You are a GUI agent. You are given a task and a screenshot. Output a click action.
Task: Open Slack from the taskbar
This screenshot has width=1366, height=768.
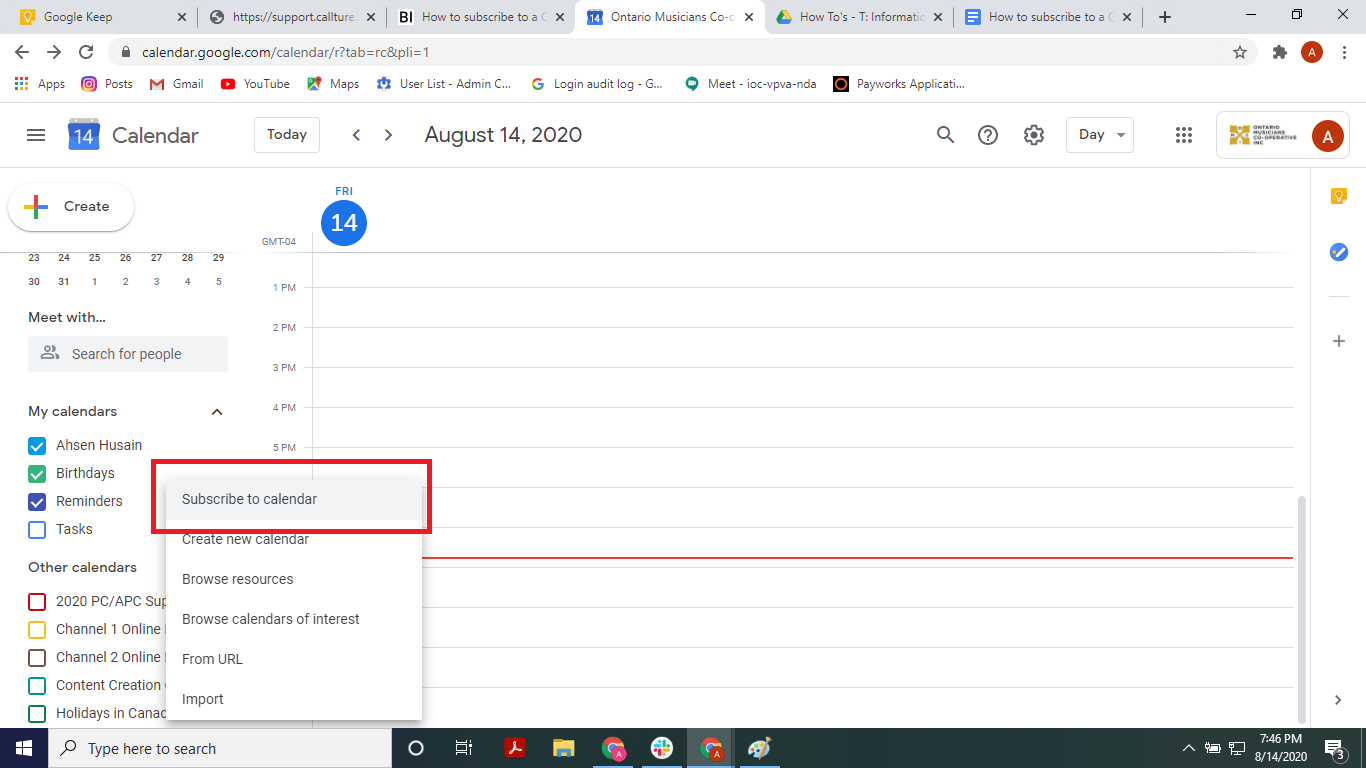click(662, 748)
